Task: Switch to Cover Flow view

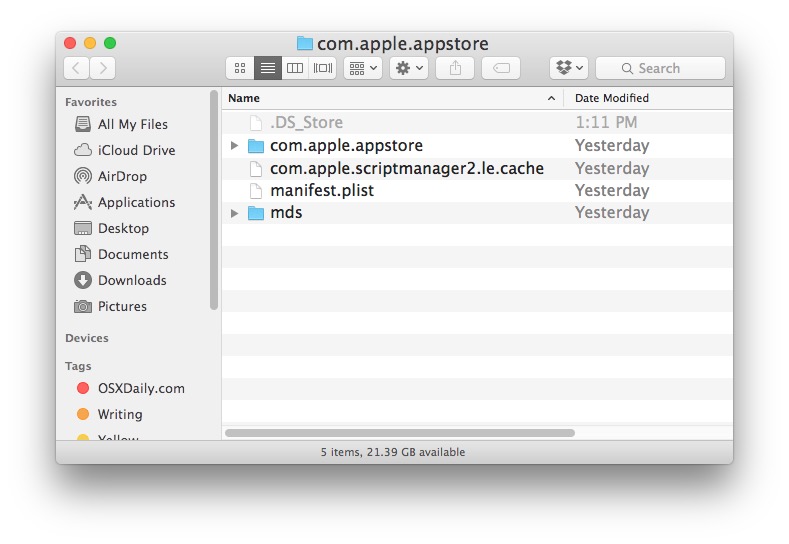Action: [x=323, y=68]
